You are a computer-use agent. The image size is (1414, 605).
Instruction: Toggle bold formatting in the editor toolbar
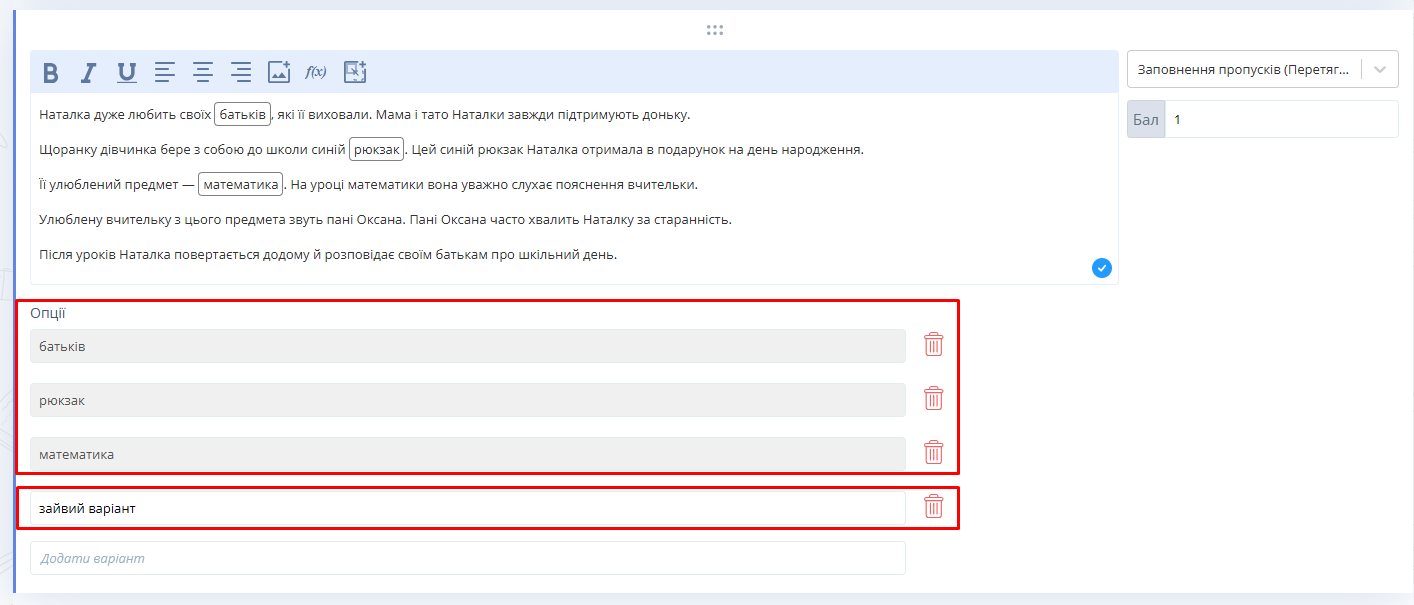coord(51,72)
